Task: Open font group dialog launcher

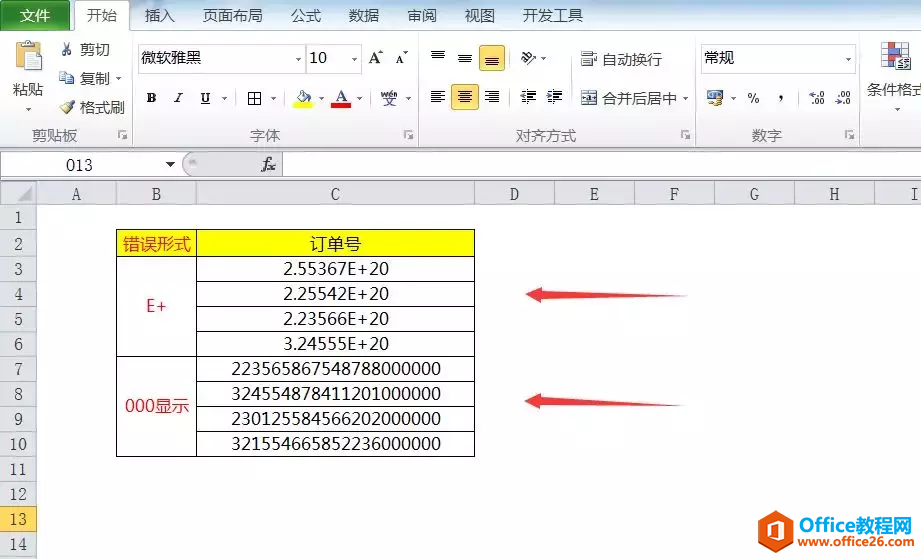Action: (408, 135)
